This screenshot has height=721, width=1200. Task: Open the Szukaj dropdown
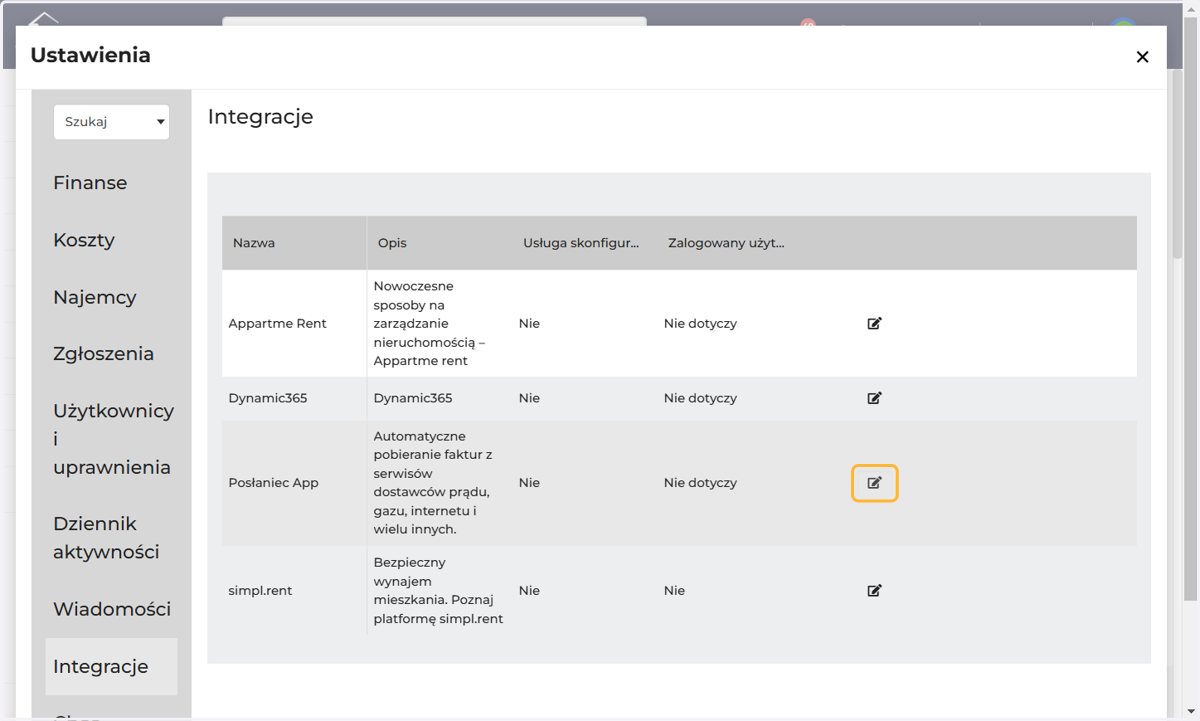tap(111, 122)
